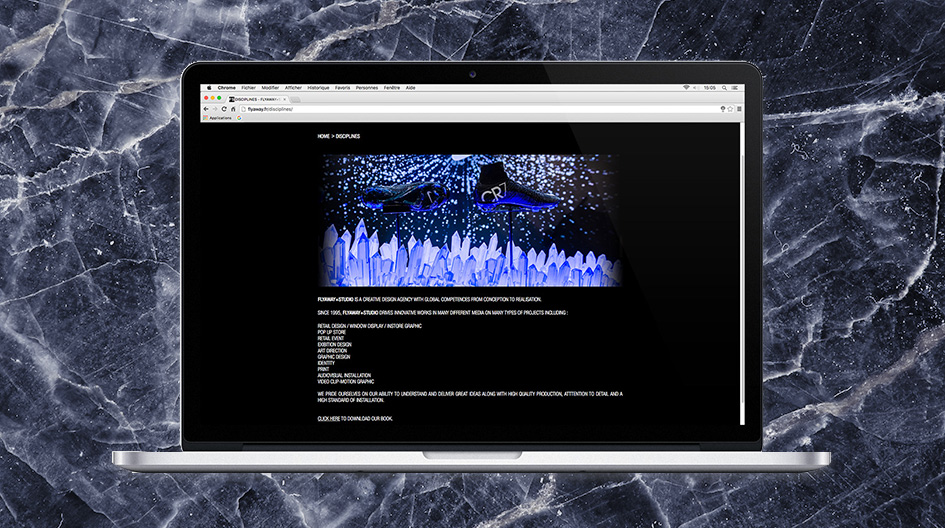The width and height of the screenshot is (945, 528).
Task: Select the DISCIPLINES - FLYAWAY browser tab
Action: 258,99
